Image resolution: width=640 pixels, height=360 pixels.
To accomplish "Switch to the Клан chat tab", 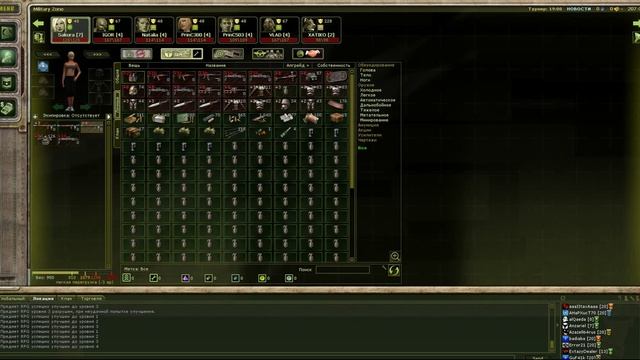I will pyautogui.click(x=66, y=299).
